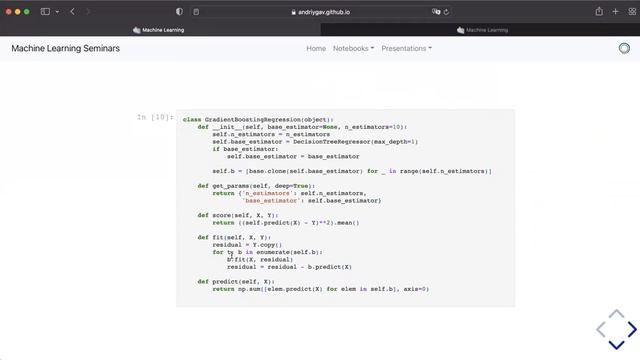Screen dimensions: 640x360
Task: Click the Safari window's green full screen button
Action: click(x=27, y=12)
